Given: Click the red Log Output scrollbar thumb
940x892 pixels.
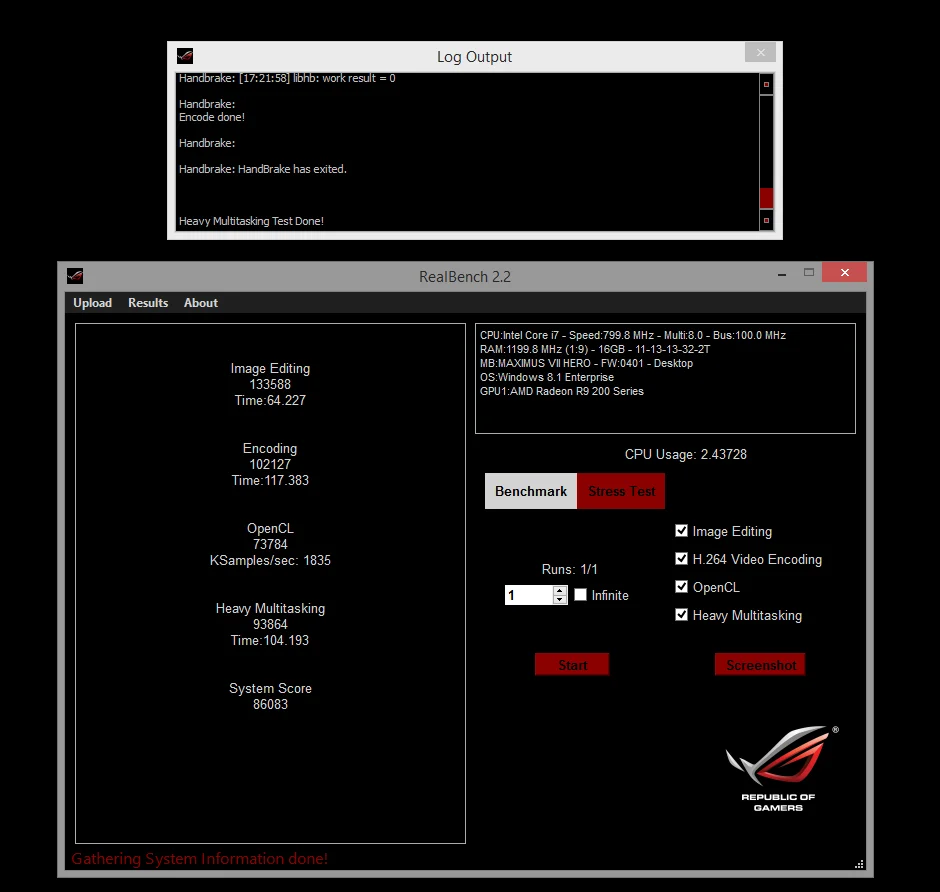Looking at the screenshot, I should (x=766, y=198).
